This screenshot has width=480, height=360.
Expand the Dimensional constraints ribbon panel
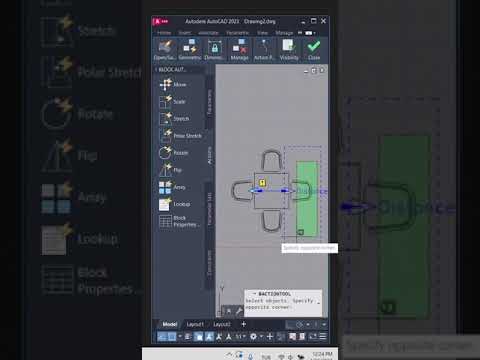point(214,50)
